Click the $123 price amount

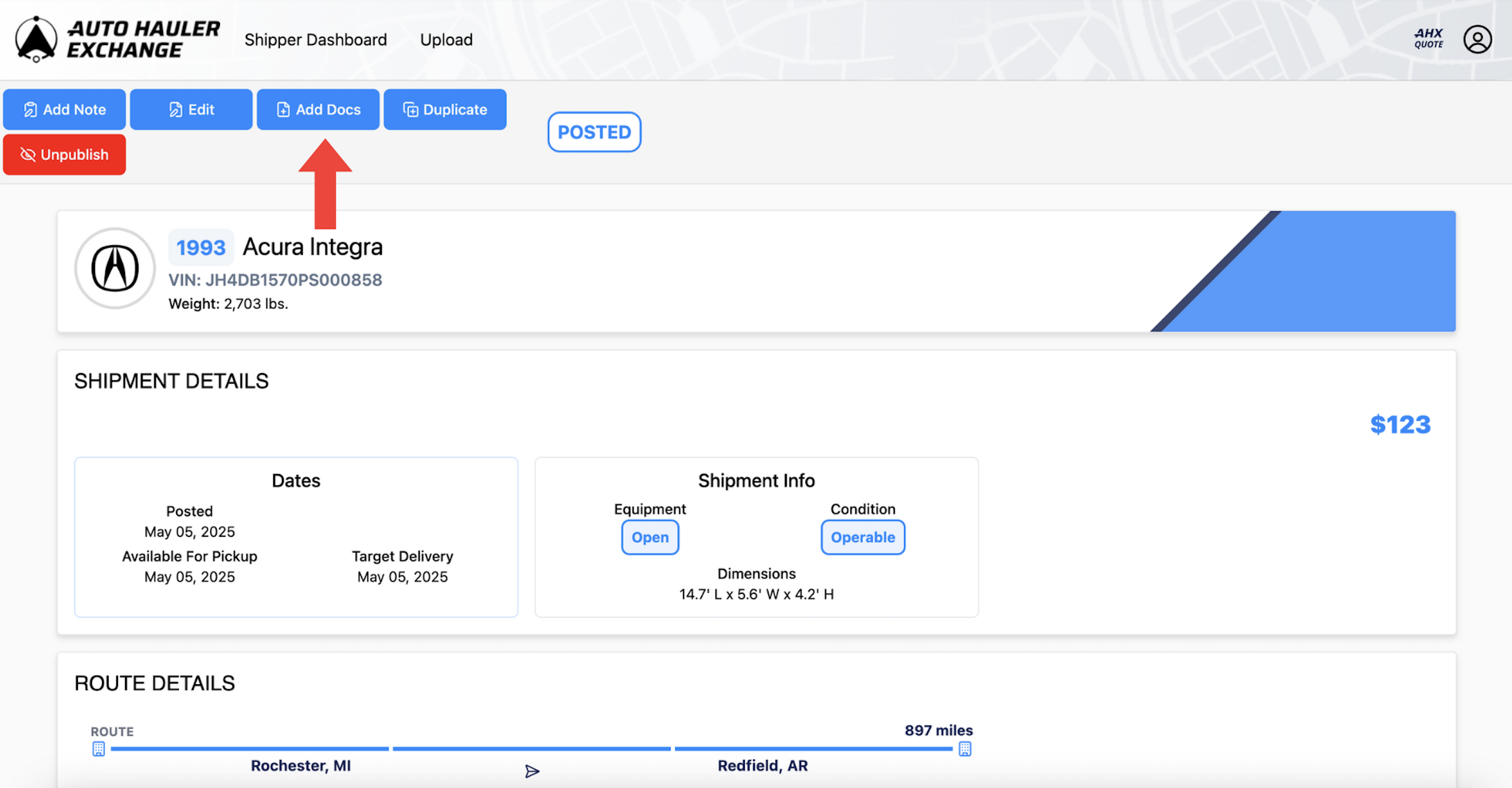point(1401,425)
